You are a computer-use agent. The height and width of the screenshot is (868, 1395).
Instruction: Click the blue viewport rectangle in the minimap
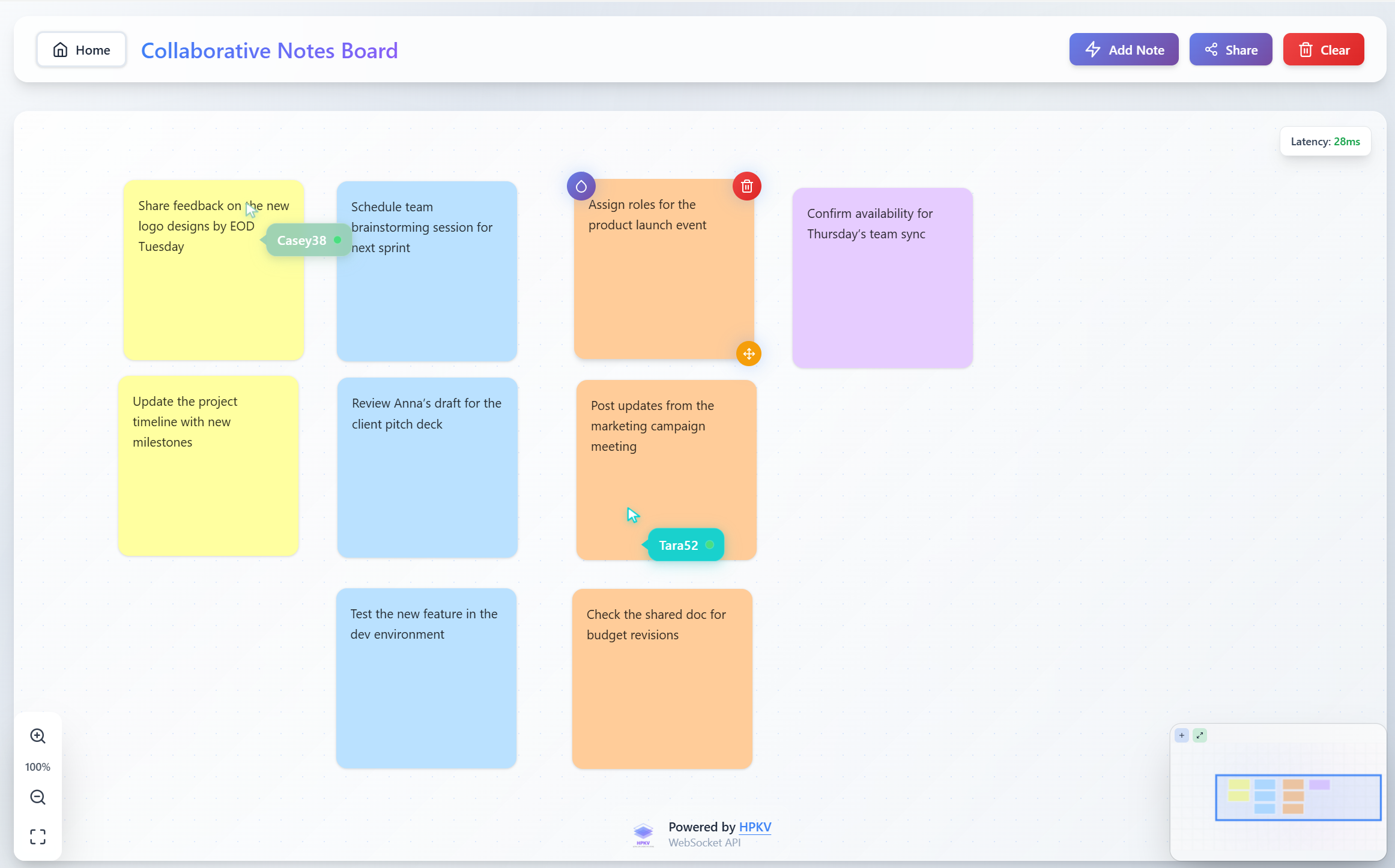[1298, 797]
